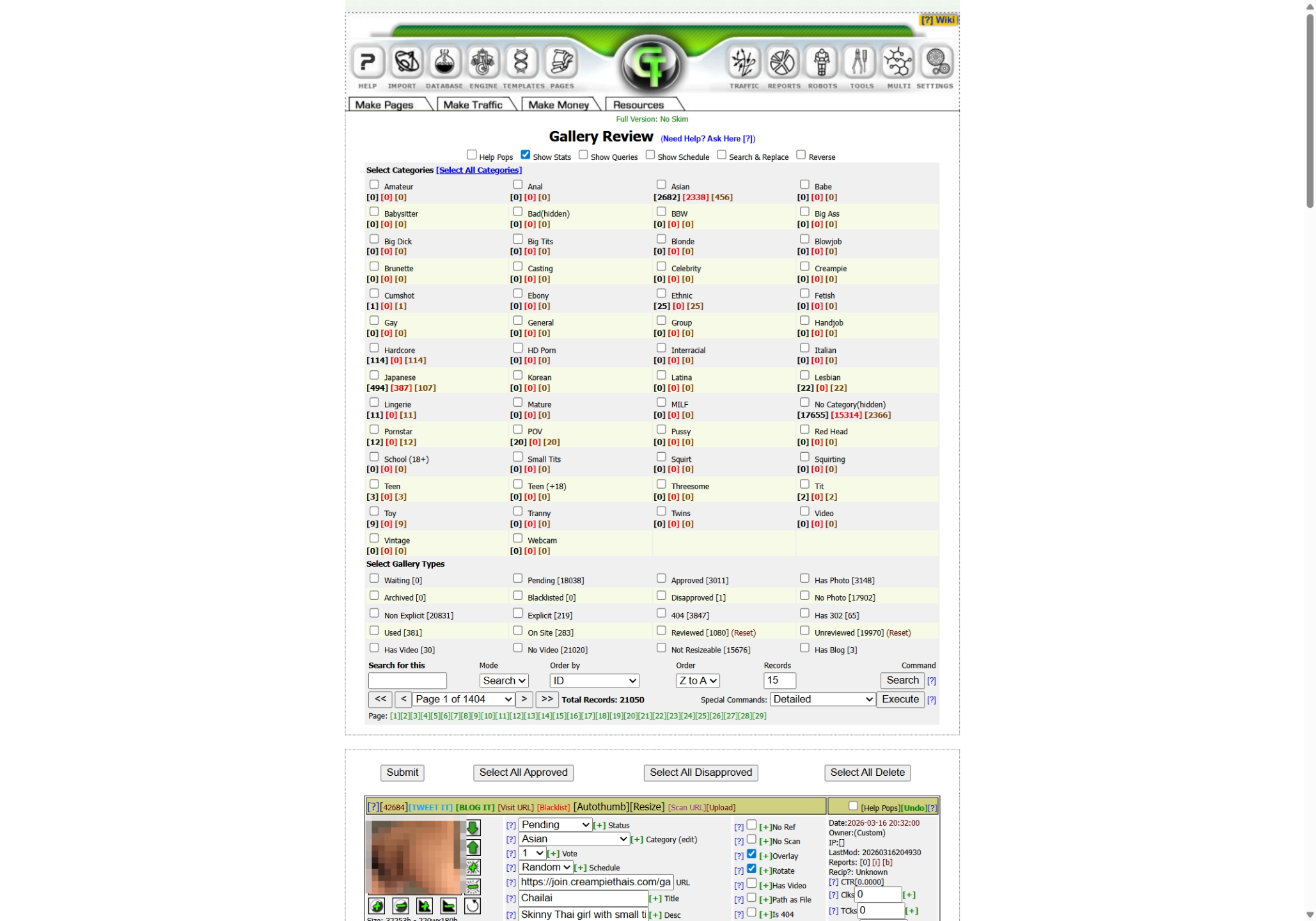Click the green up arrow beside thumbnail
This screenshot has width=1316, height=921.
(x=473, y=847)
